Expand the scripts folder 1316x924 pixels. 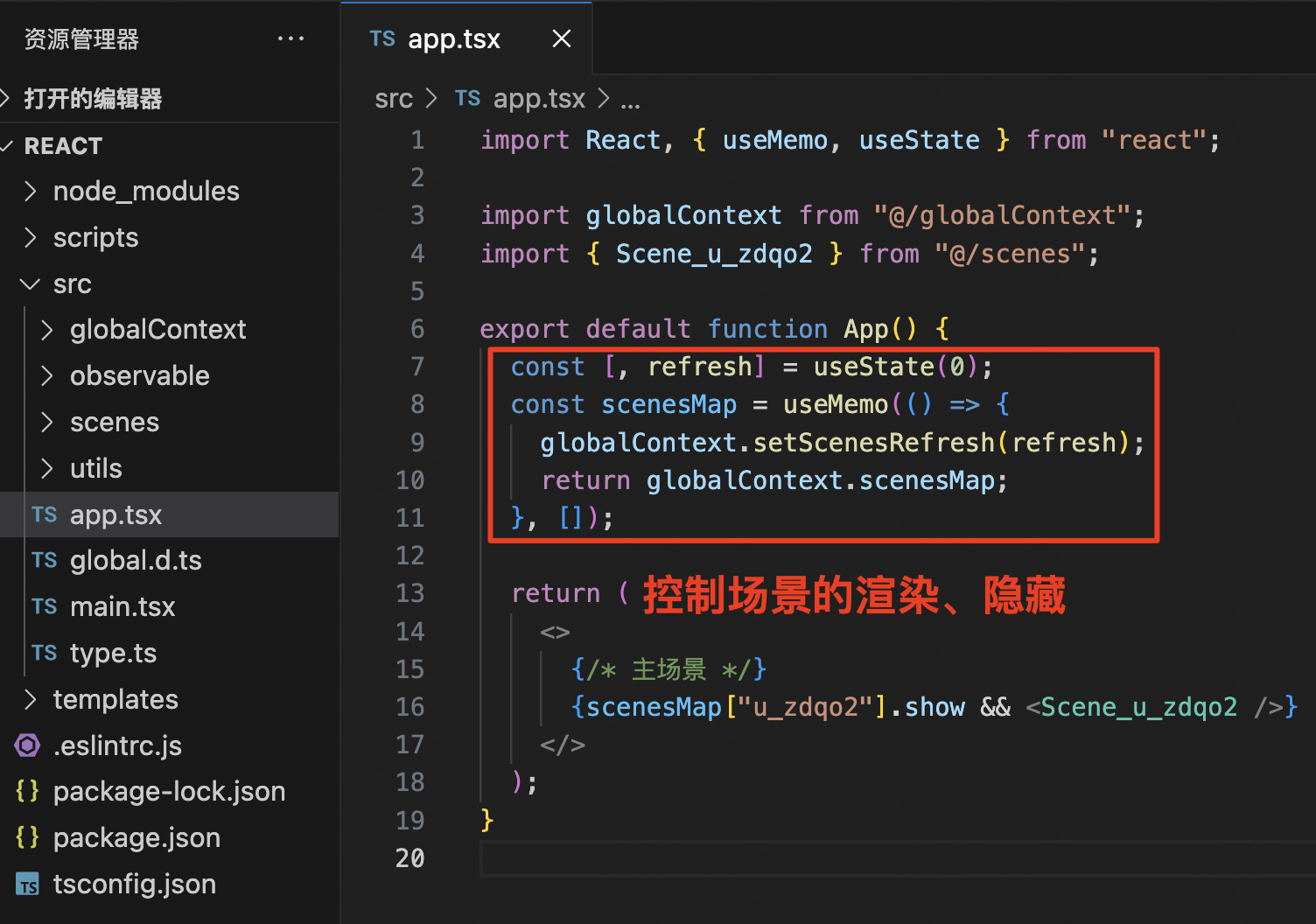[x=169, y=237]
